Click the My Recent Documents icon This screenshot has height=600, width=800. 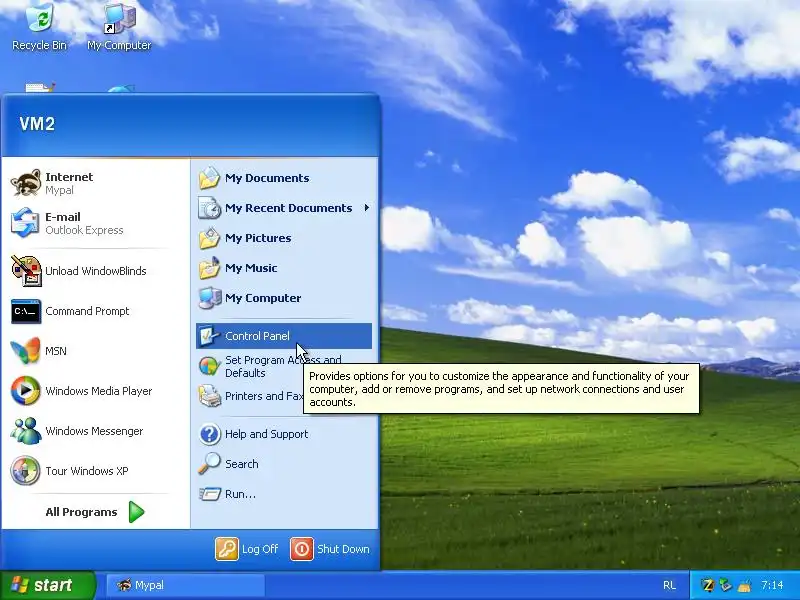click(209, 208)
